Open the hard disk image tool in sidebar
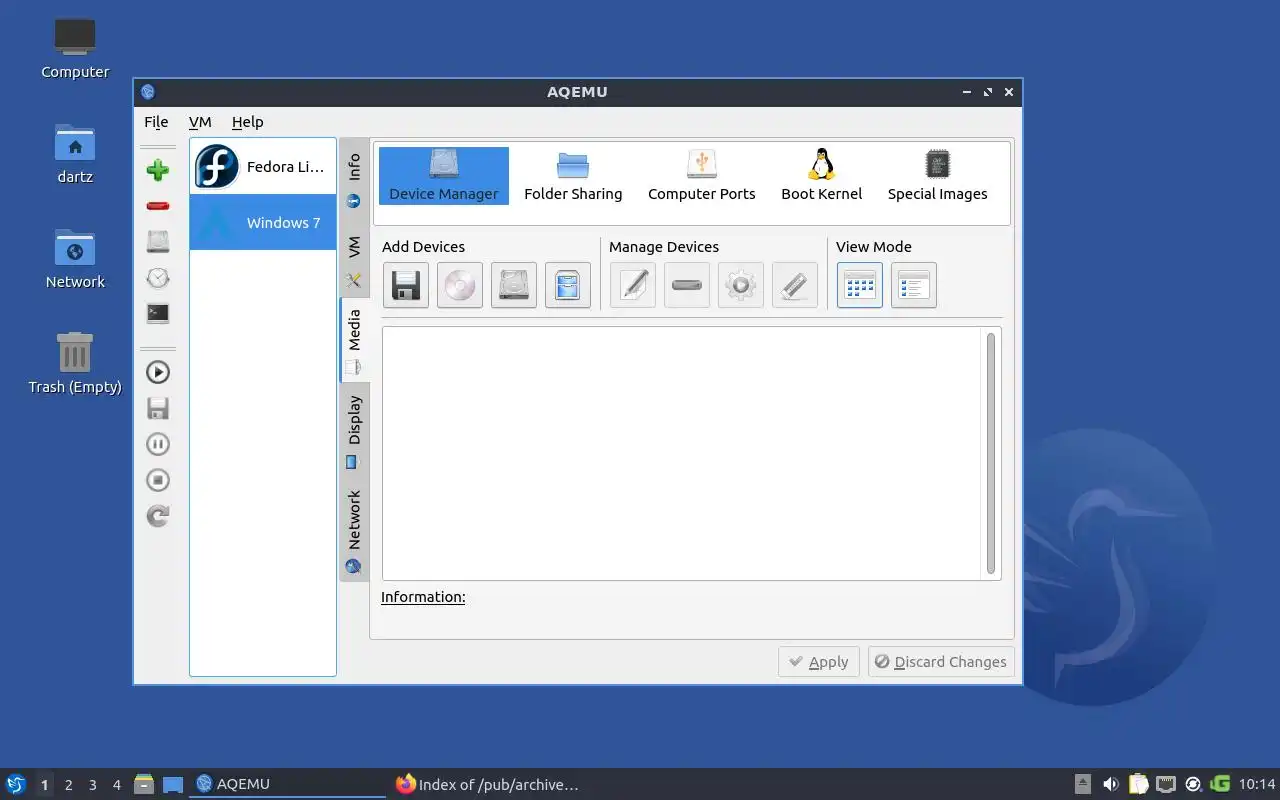Screen dimensions: 1280x800 point(157,241)
